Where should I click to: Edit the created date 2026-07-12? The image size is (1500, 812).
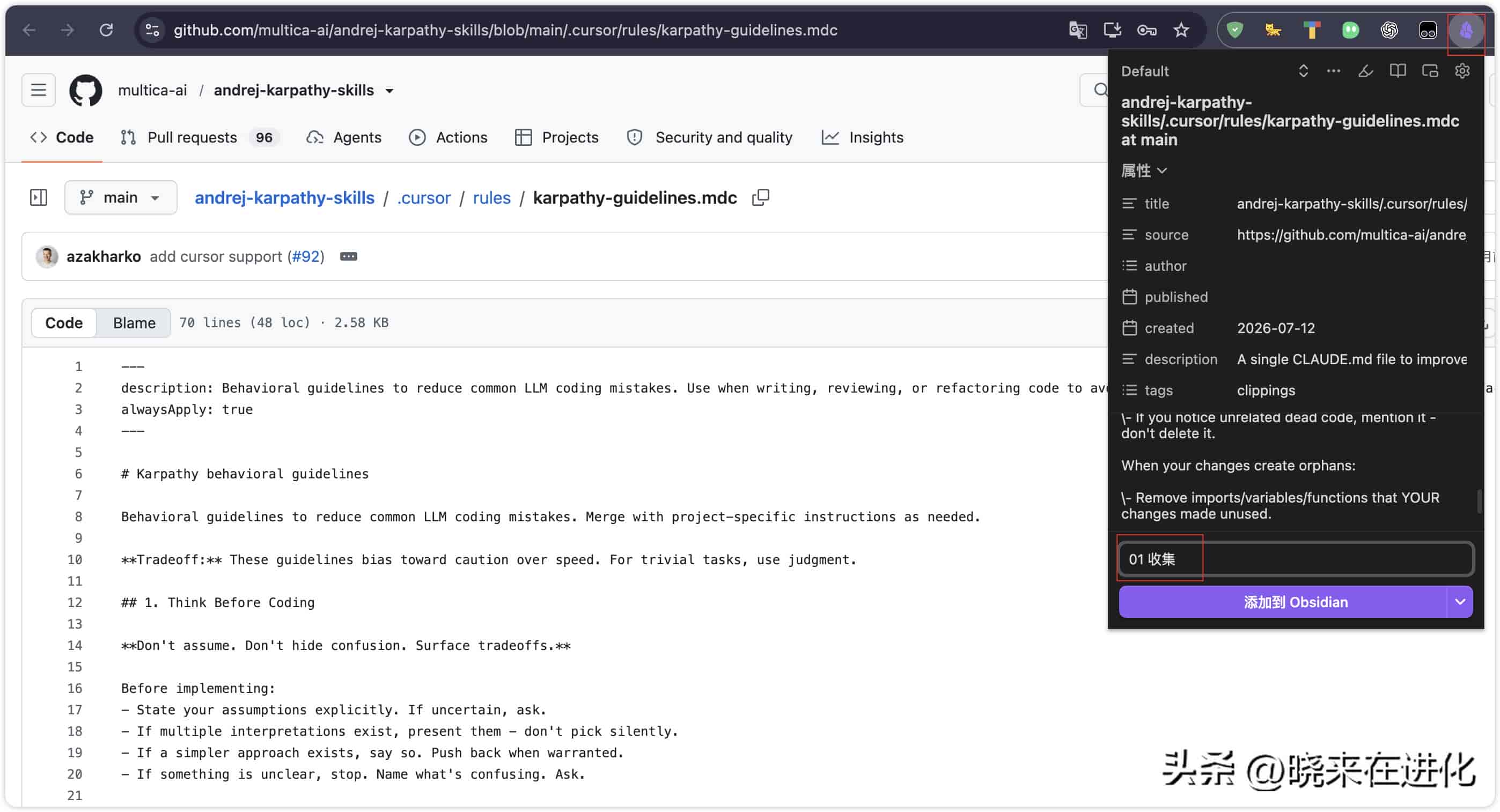(x=1351, y=328)
